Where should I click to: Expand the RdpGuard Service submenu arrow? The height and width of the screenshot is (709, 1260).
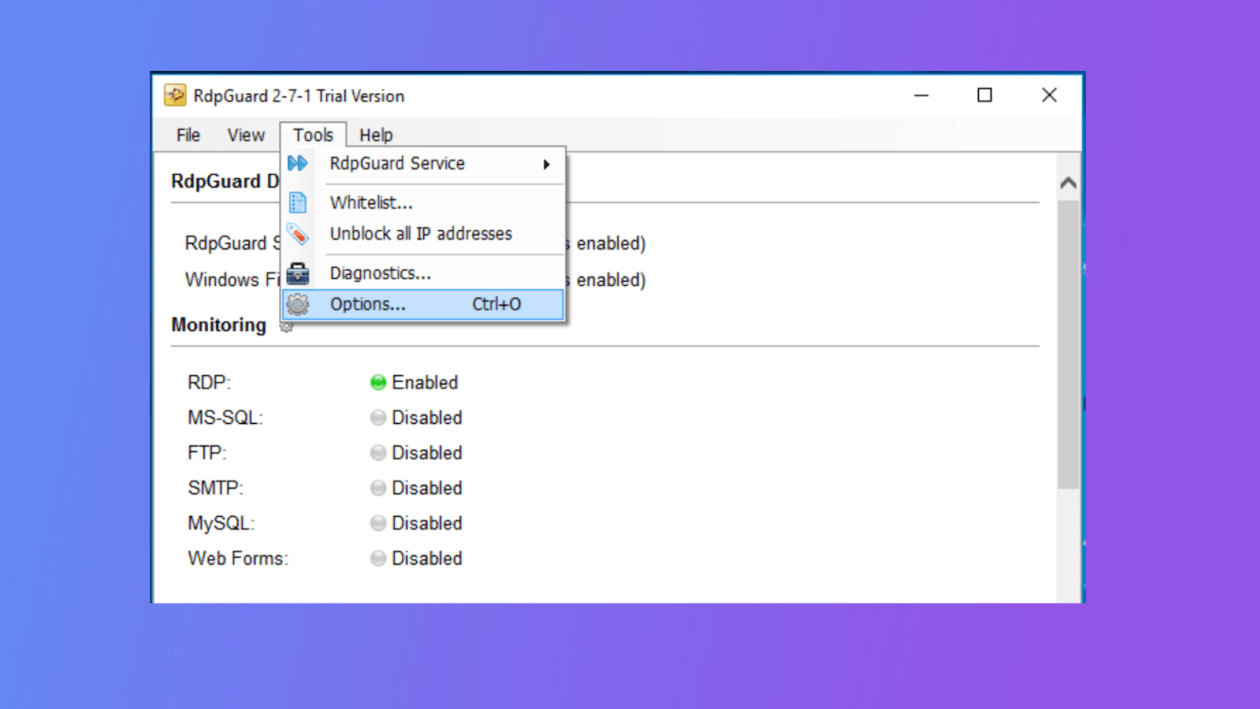(x=547, y=164)
